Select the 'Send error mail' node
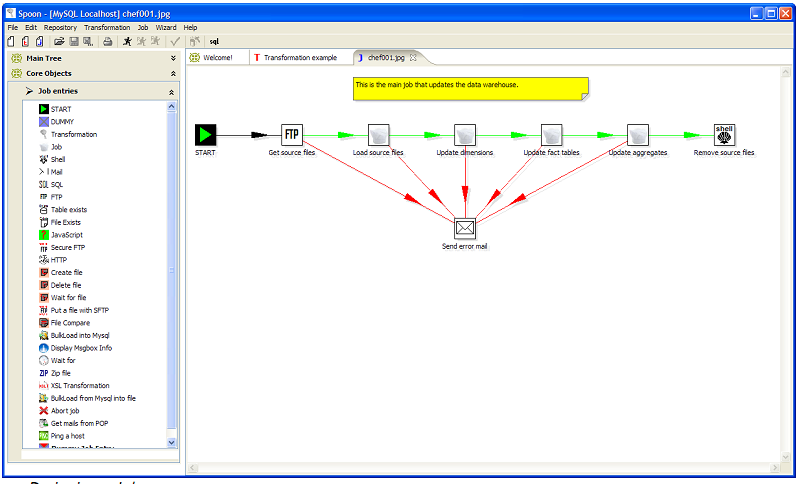 tap(465, 227)
